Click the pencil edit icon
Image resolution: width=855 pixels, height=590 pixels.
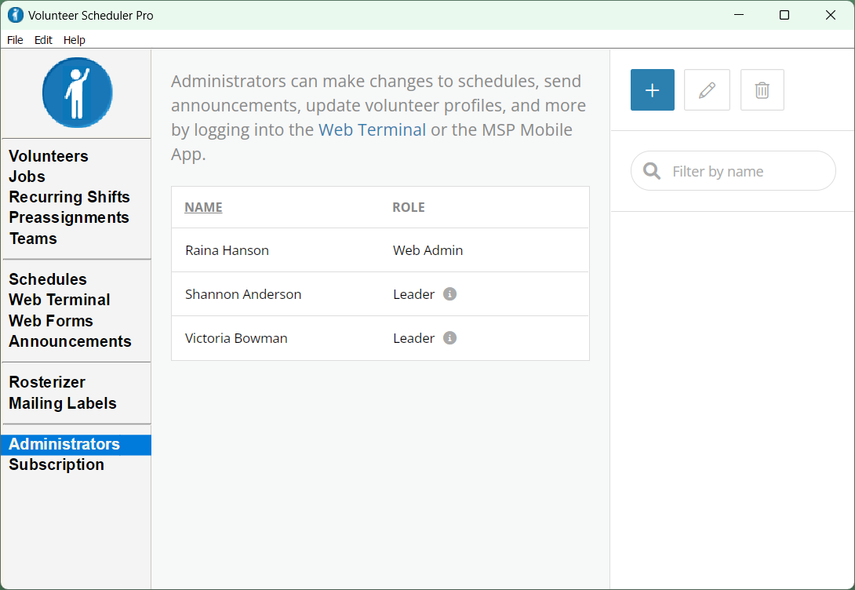(x=707, y=90)
